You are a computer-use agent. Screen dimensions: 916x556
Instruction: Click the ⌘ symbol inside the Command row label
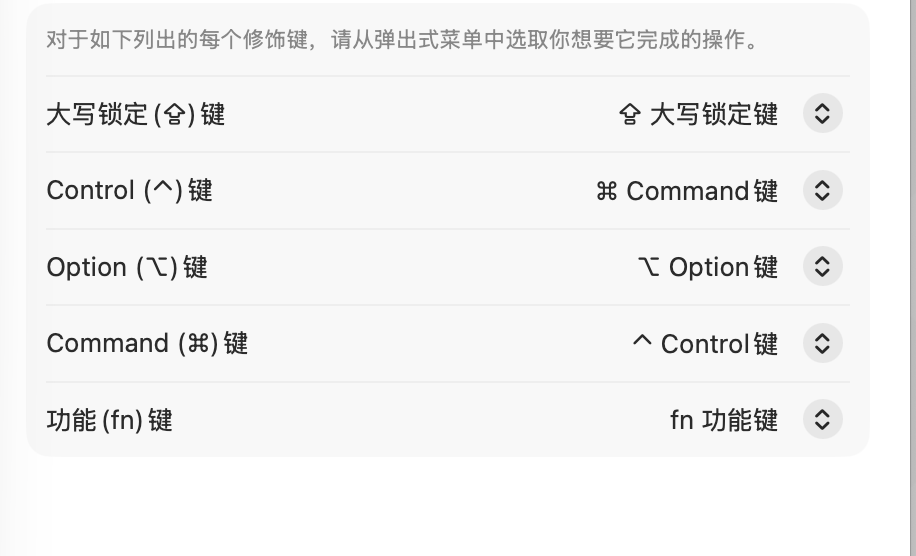[199, 343]
